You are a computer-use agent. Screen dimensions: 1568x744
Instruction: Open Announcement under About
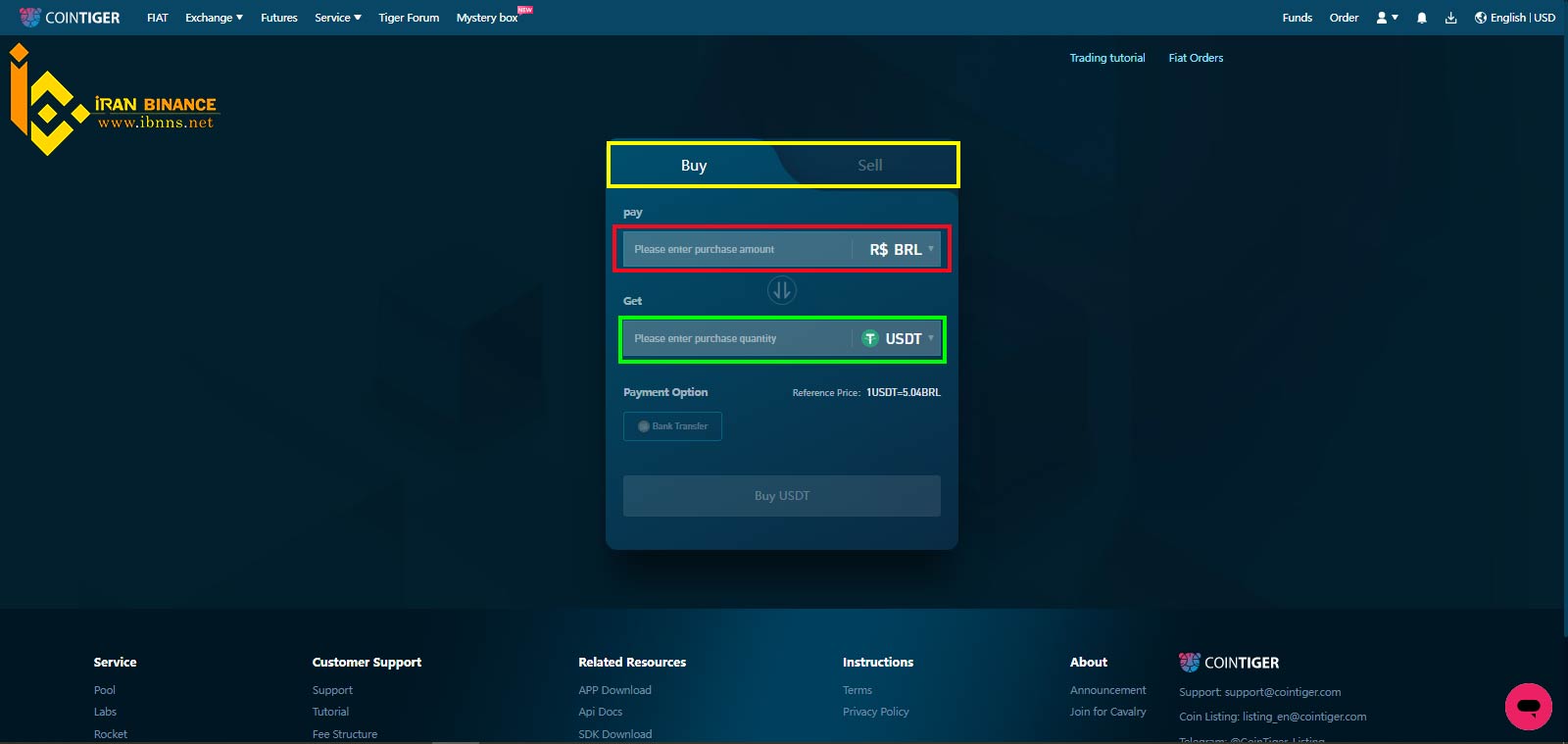pyautogui.click(x=1107, y=690)
